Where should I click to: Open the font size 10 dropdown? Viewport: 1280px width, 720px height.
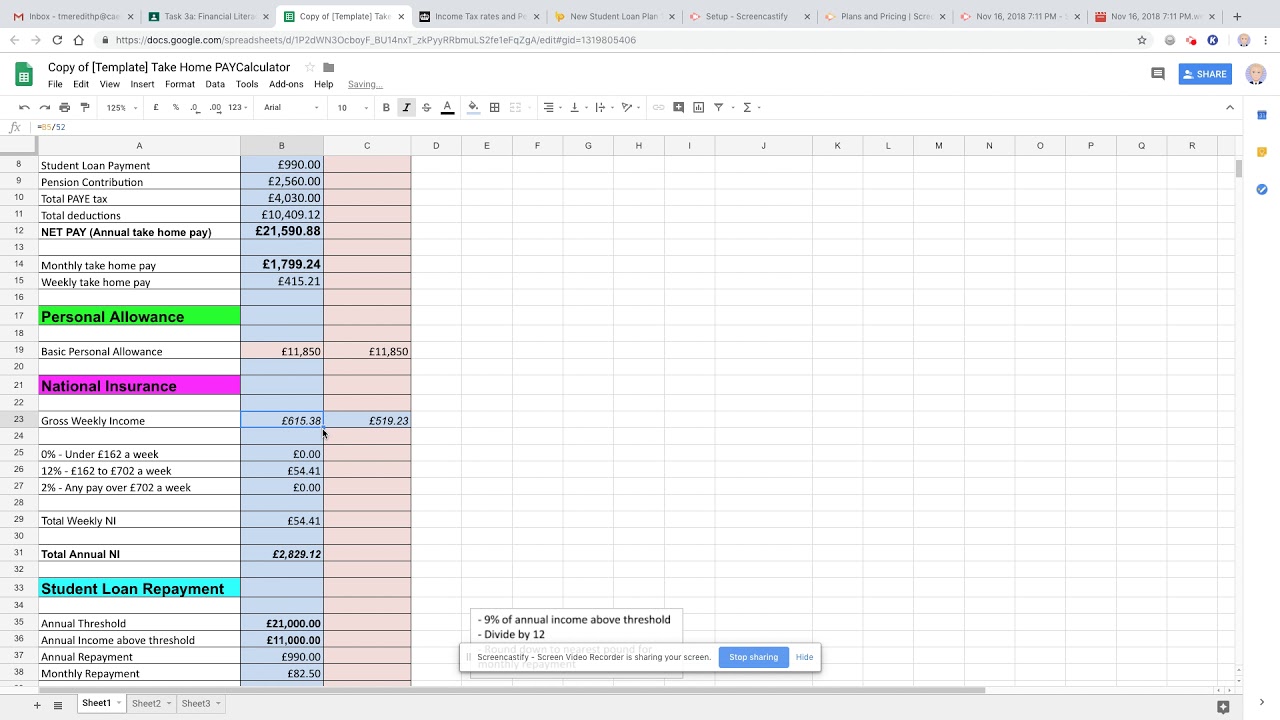point(352,107)
